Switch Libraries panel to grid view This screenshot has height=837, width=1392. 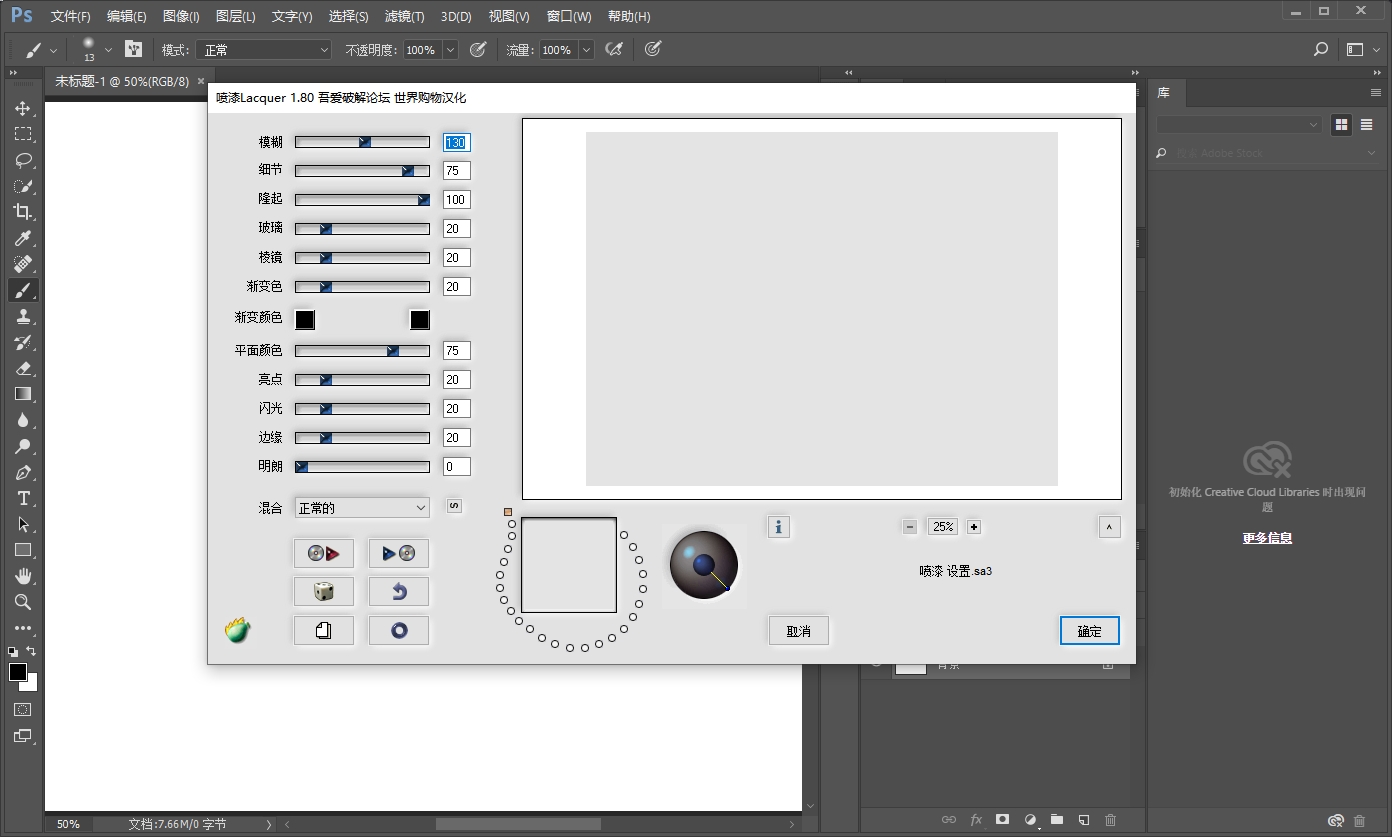(x=1341, y=124)
